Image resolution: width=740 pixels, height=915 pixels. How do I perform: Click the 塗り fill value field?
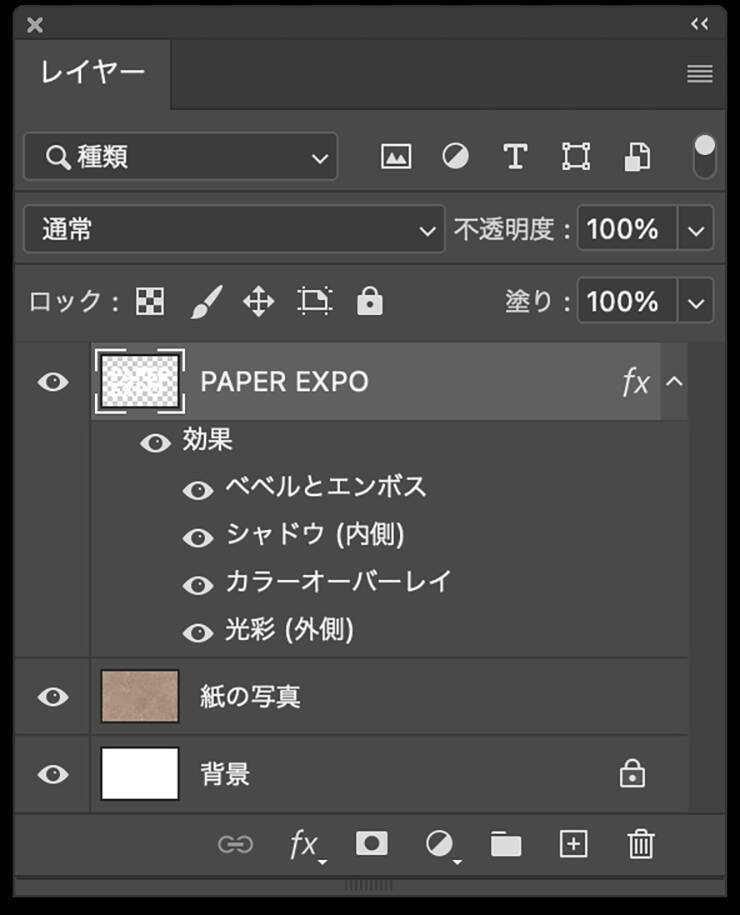(623, 301)
